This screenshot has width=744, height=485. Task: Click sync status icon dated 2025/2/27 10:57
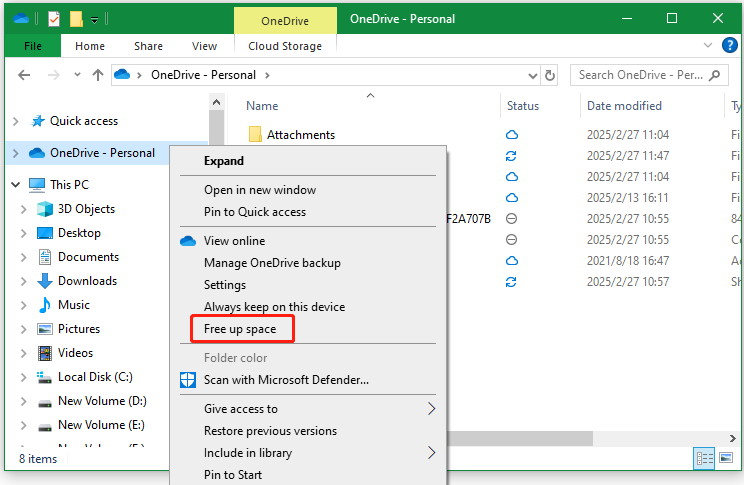click(x=511, y=282)
